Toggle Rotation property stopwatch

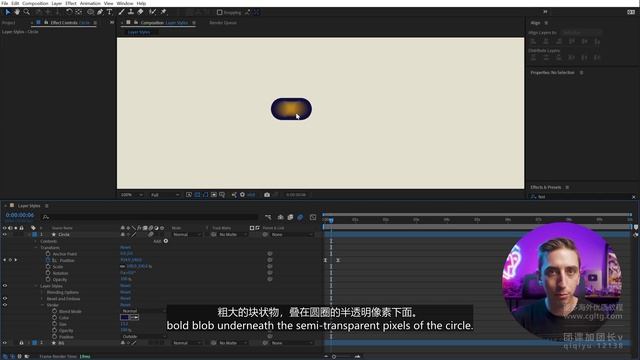pos(48,273)
